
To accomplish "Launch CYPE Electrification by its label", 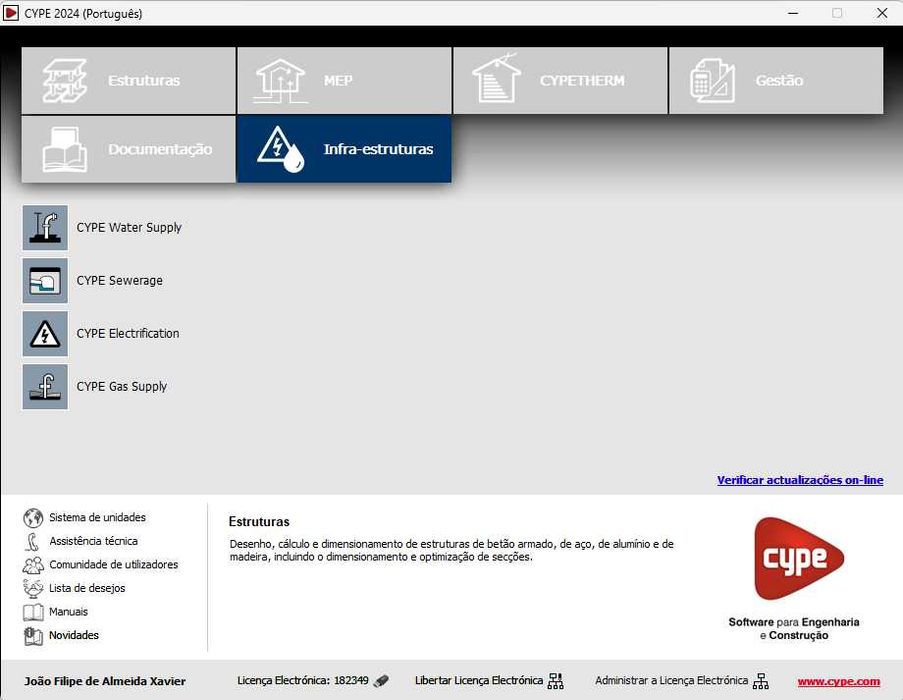I will pos(128,334).
